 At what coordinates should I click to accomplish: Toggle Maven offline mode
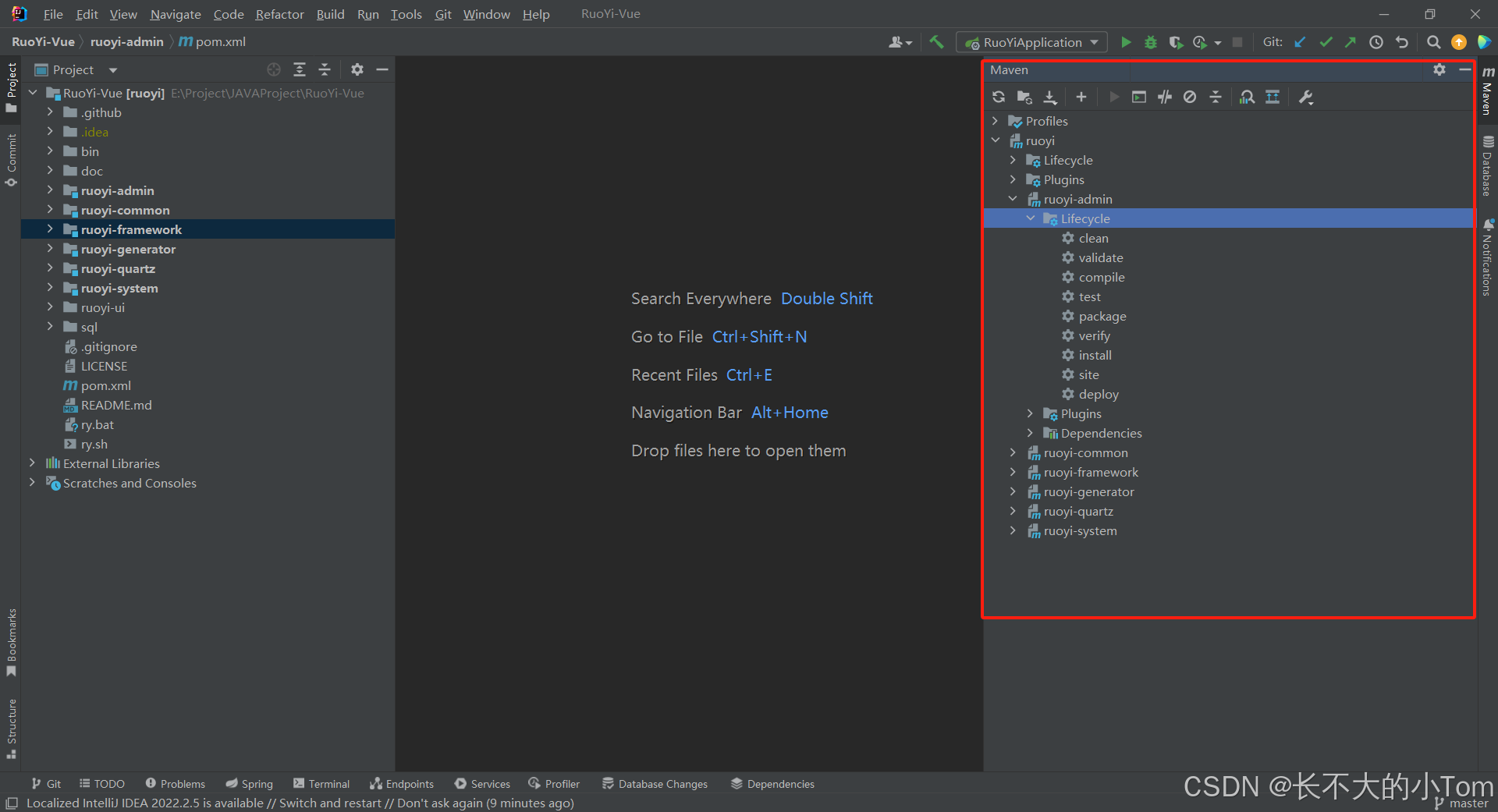(x=1165, y=97)
